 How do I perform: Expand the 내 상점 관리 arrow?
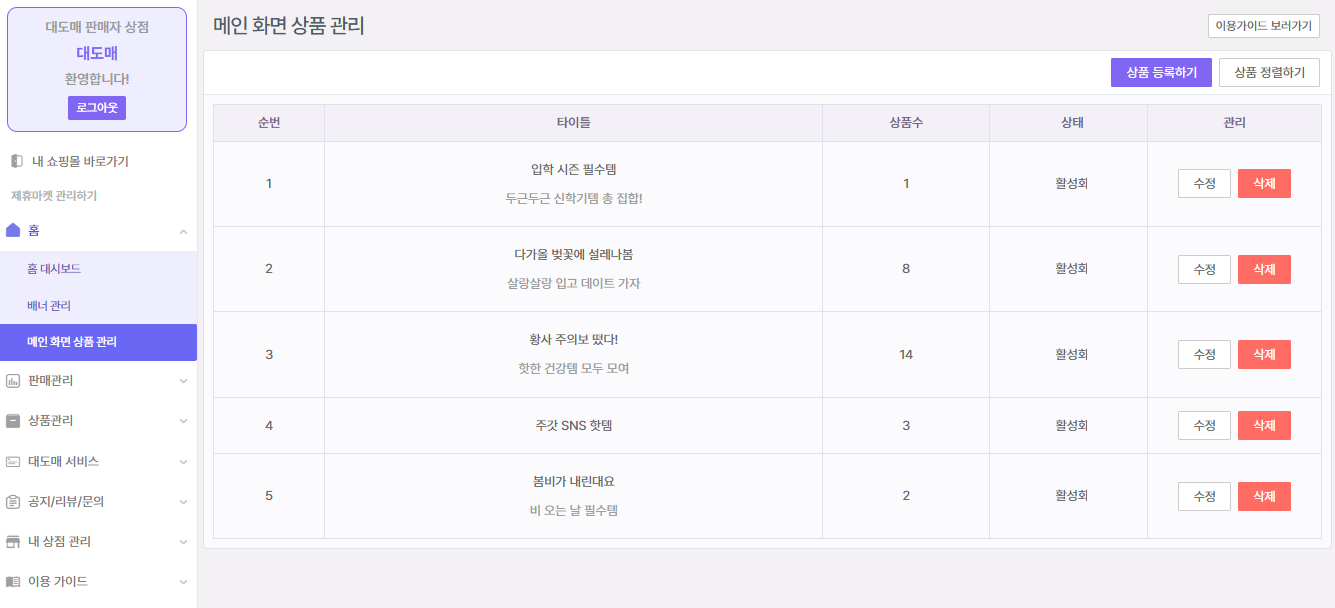point(183,542)
